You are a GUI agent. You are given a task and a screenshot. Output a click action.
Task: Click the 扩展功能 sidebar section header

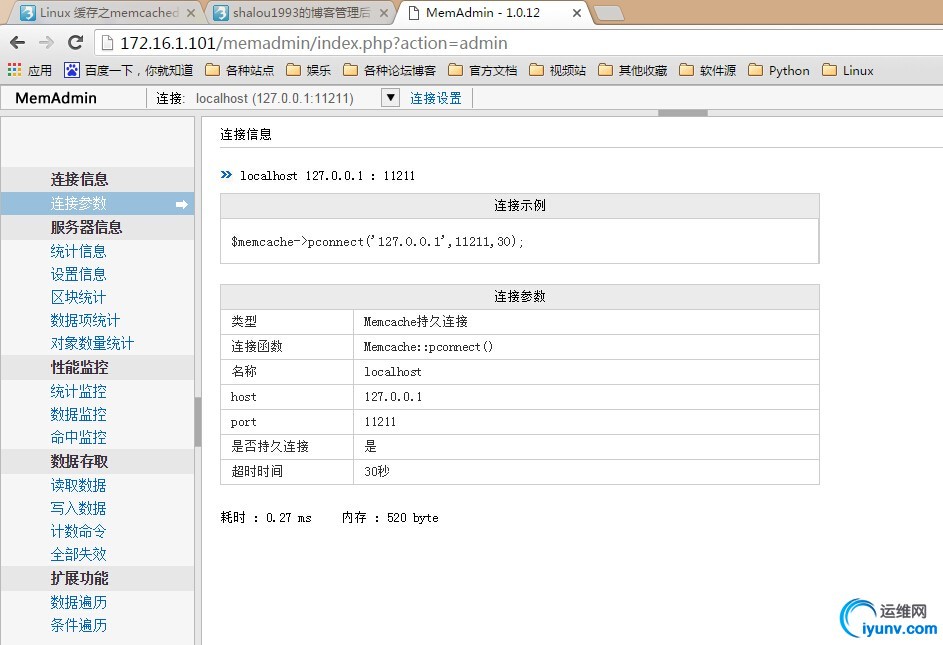pos(97,578)
